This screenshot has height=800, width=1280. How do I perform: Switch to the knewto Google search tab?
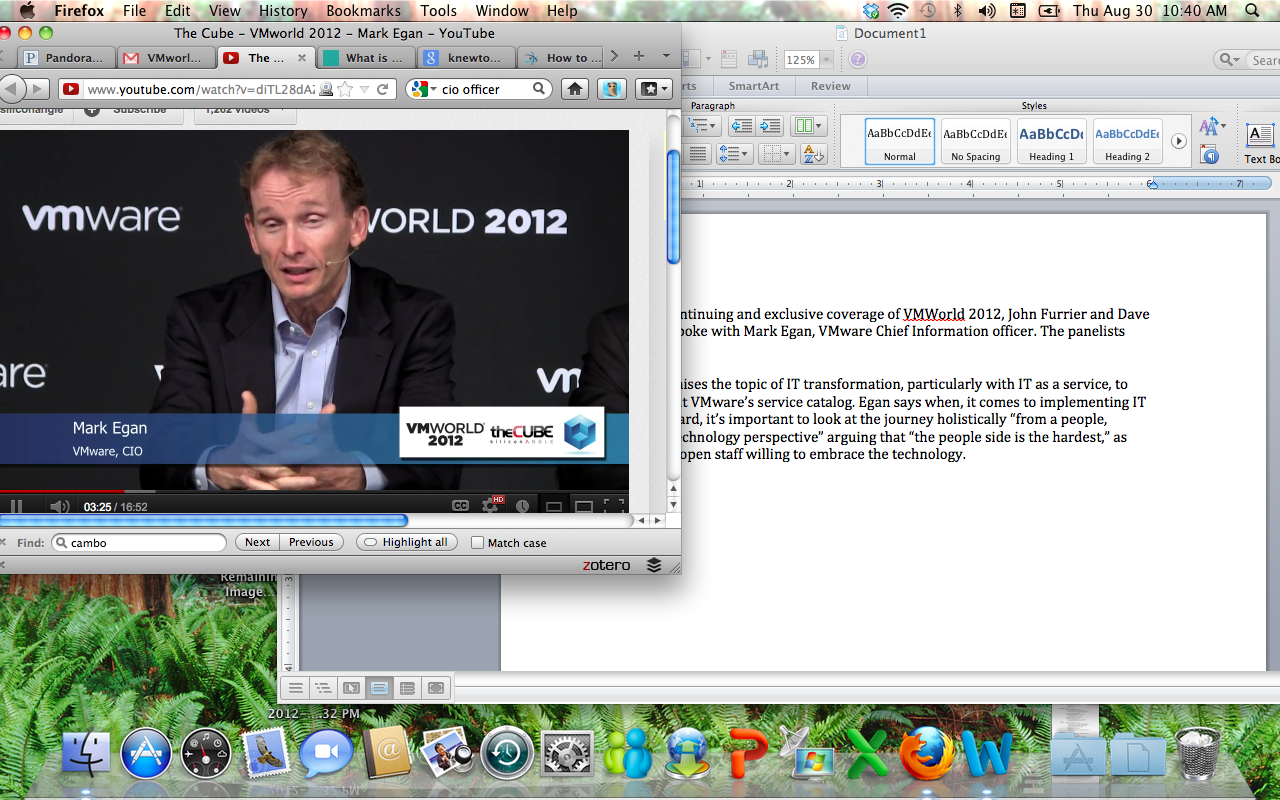(467, 58)
